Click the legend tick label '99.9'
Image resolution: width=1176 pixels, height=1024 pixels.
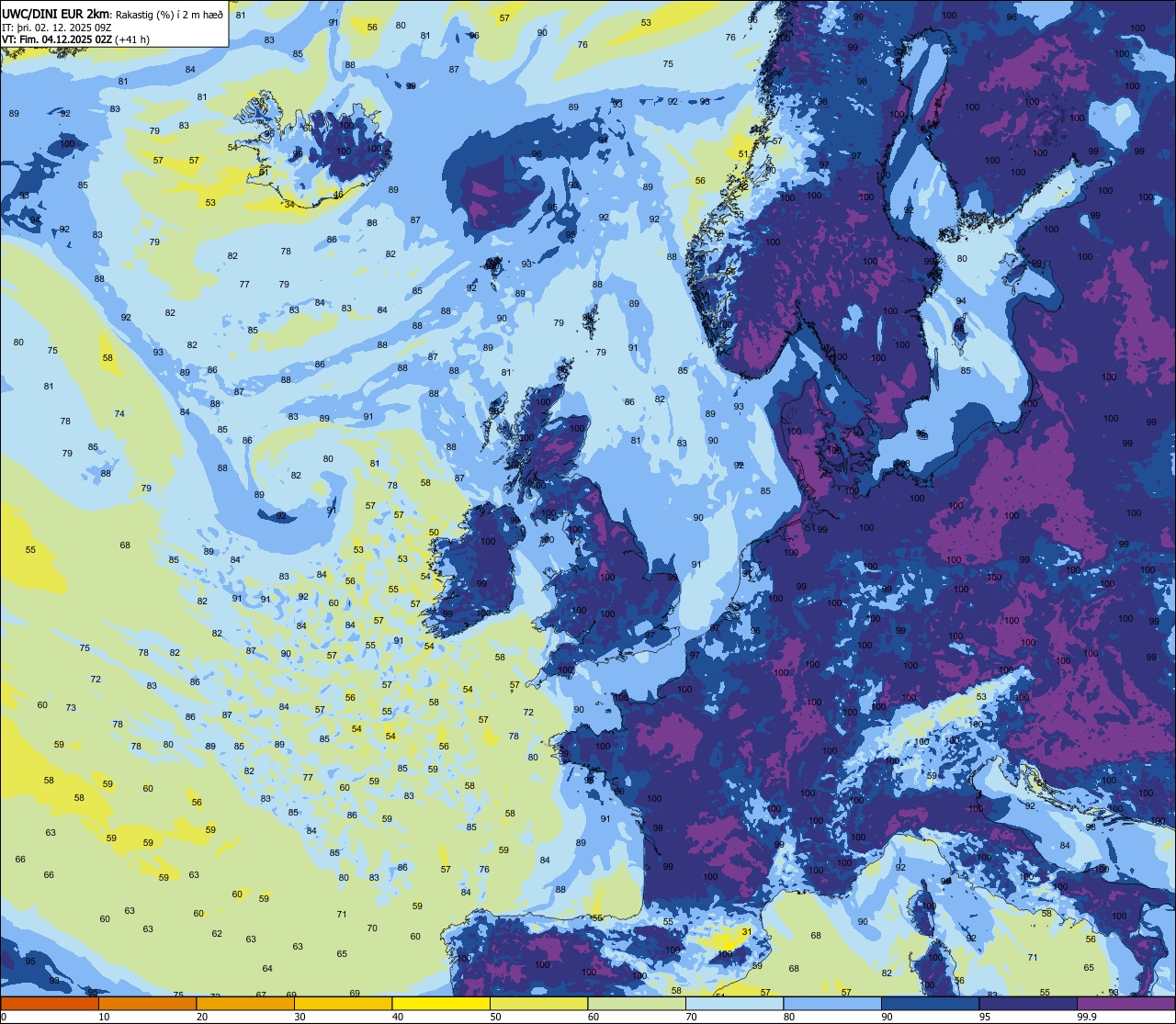1087,1017
